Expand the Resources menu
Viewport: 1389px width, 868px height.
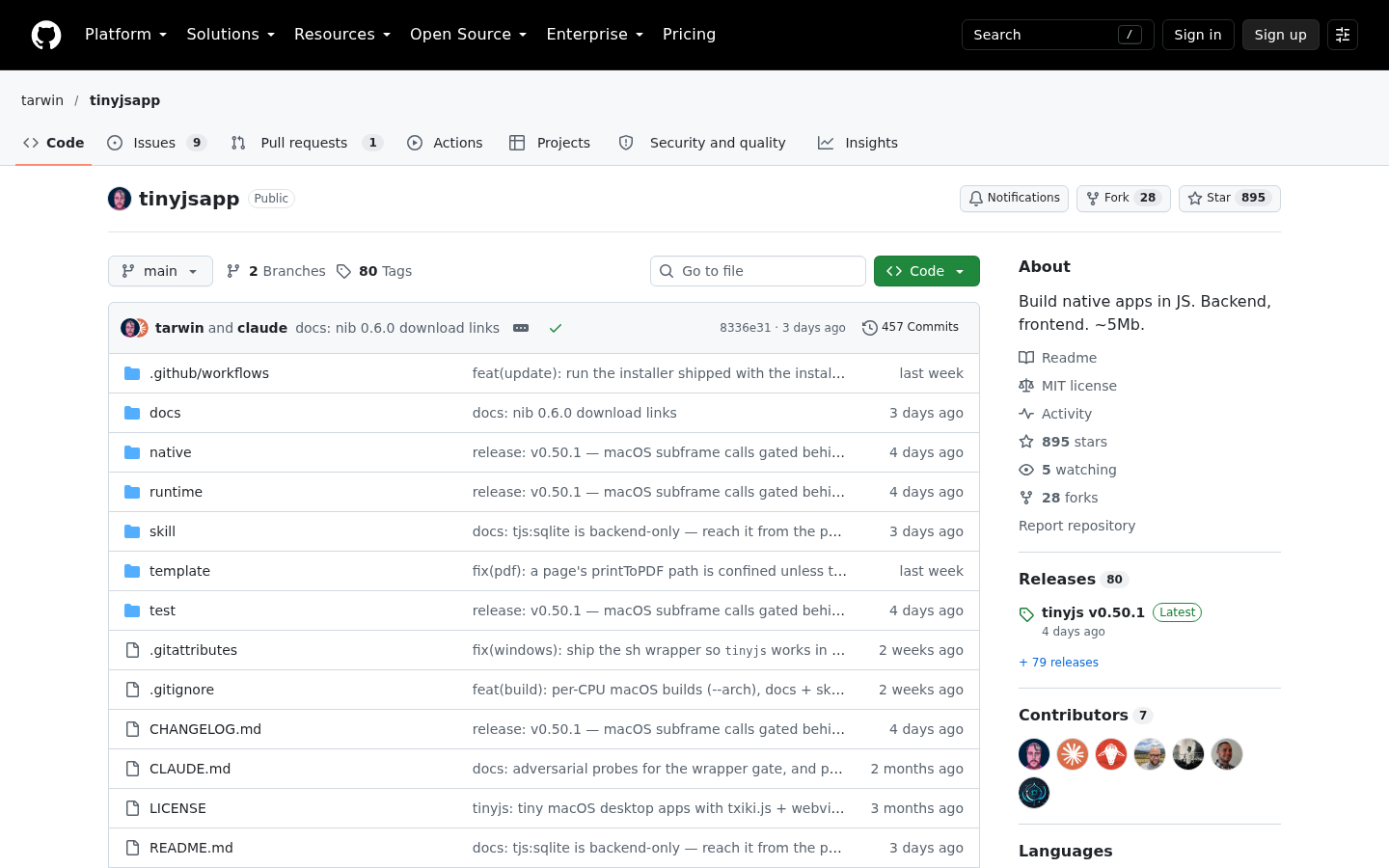(342, 35)
